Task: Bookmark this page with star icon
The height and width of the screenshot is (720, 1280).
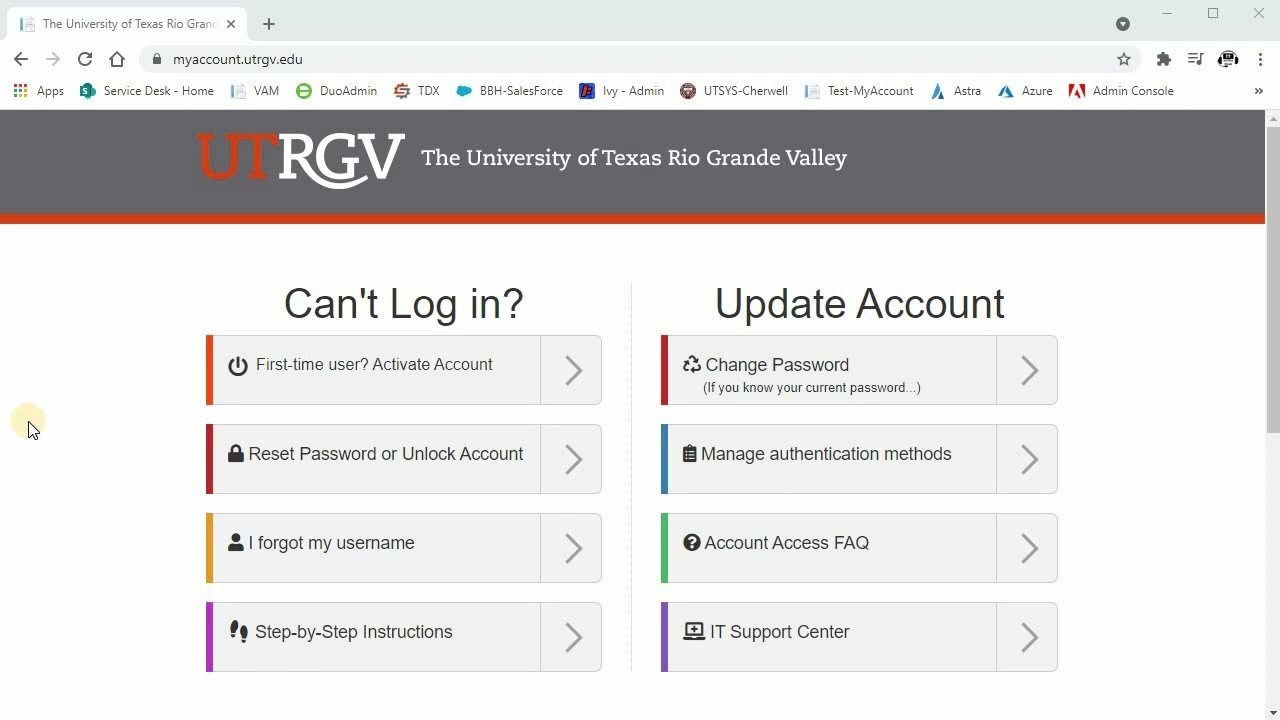Action: click(x=1124, y=59)
